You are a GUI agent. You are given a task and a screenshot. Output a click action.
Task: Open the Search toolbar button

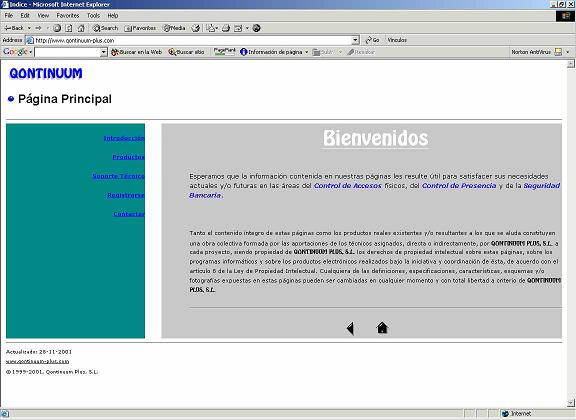(105, 28)
